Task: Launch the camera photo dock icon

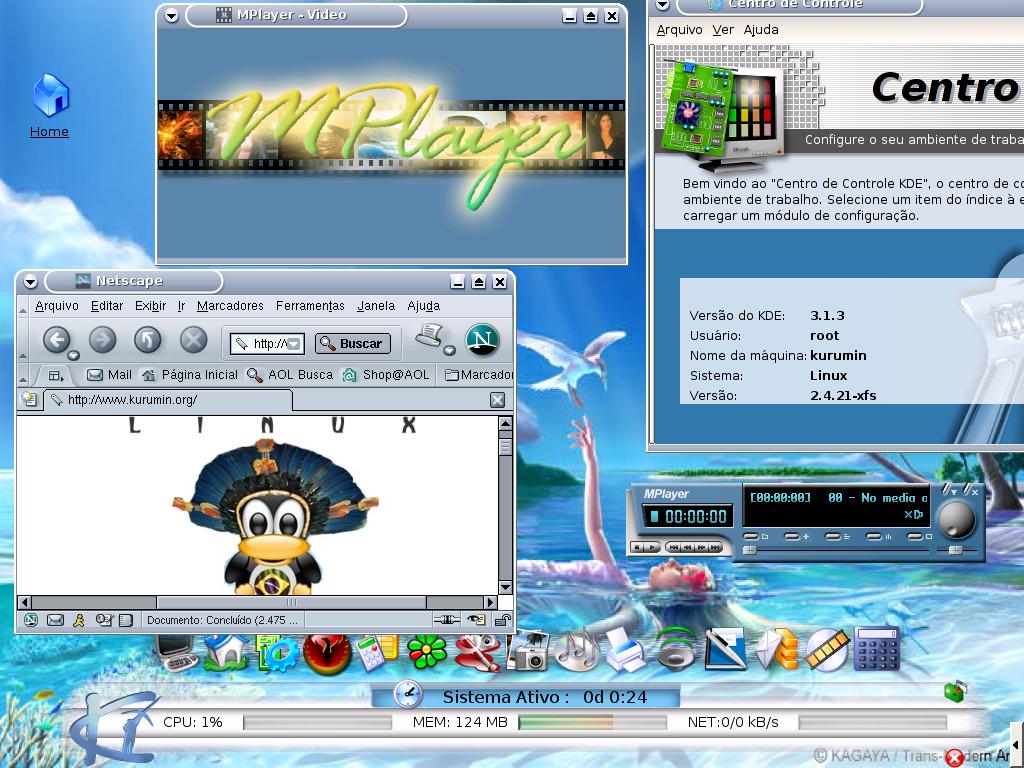Action: click(528, 651)
